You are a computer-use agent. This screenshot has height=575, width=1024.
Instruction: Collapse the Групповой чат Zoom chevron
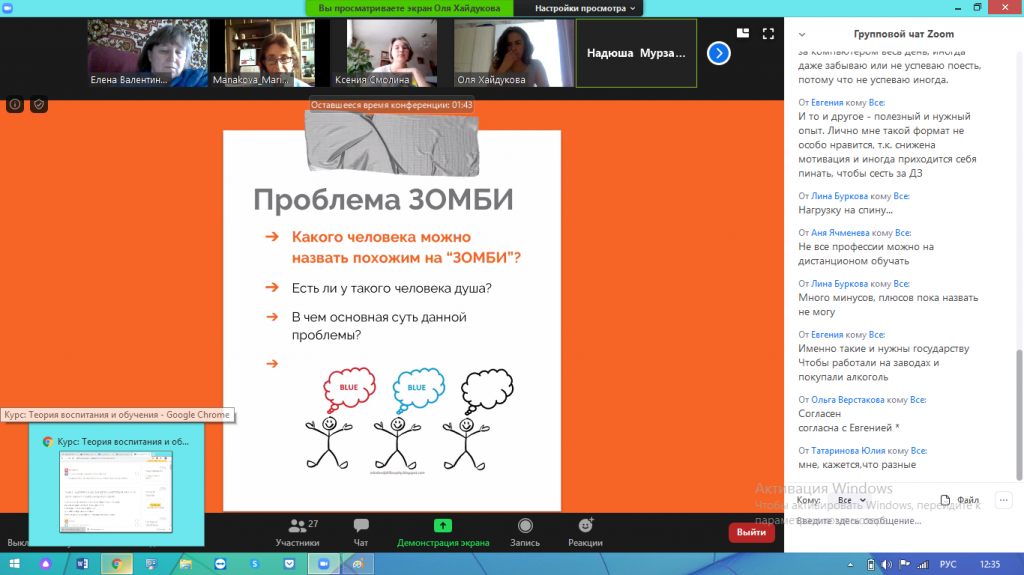tap(802, 33)
